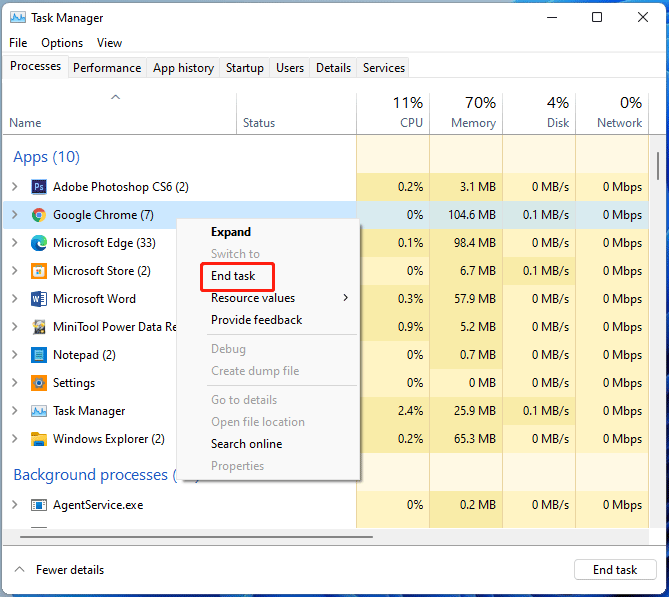The height and width of the screenshot is (597, 669).
Task: Click the Notepad process icon
Action: tap(39, 355)
